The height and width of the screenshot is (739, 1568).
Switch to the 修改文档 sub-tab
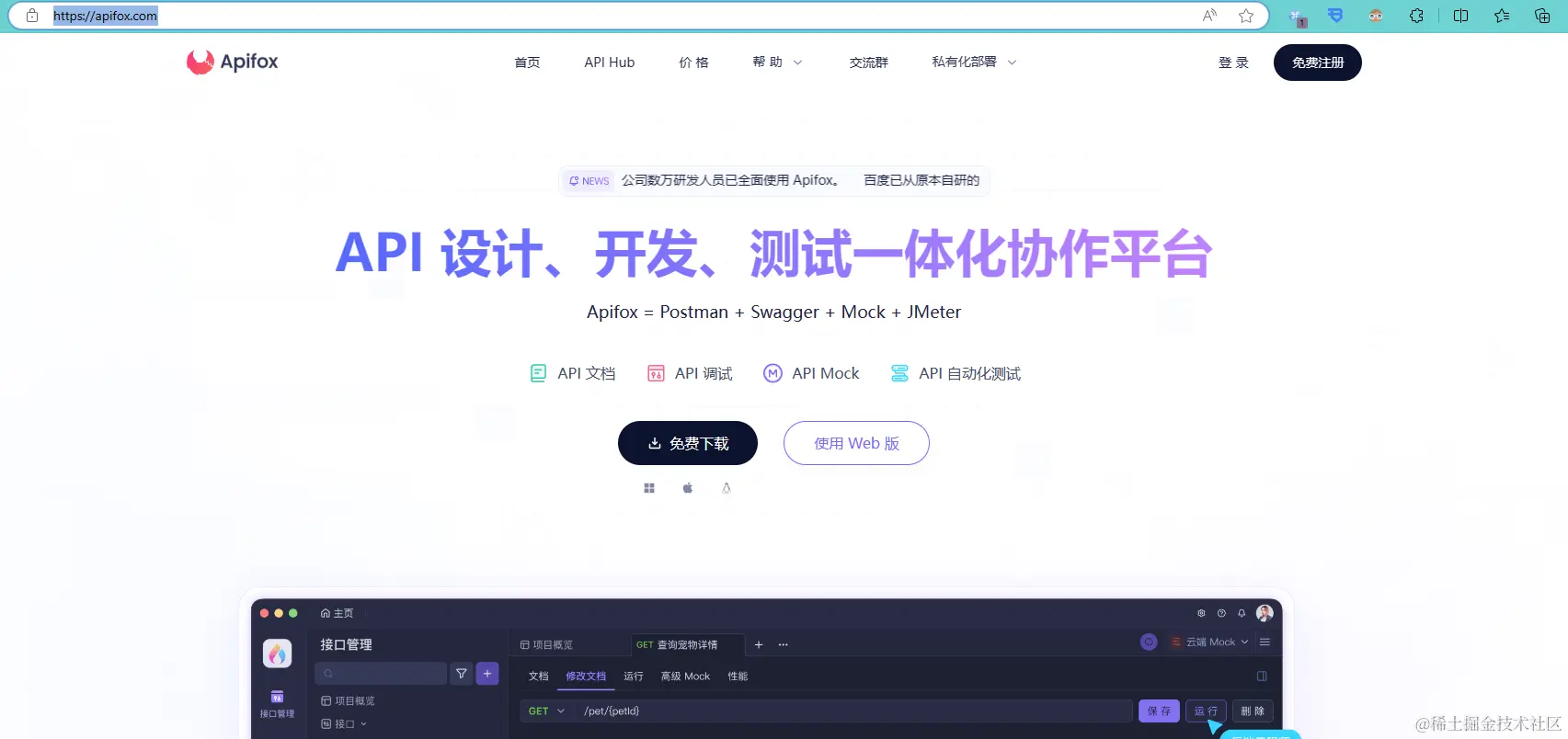pyautogui.click(x=586, y=676)
